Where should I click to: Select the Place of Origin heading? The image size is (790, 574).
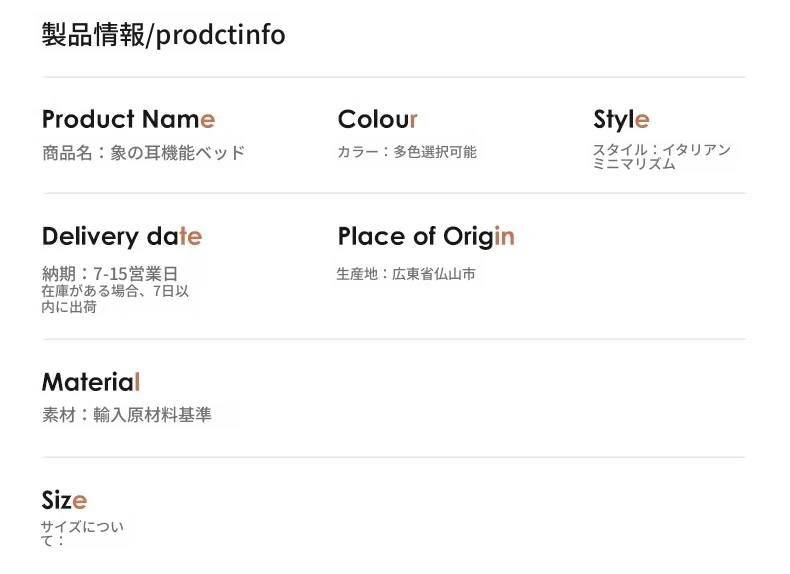(426, 237)
